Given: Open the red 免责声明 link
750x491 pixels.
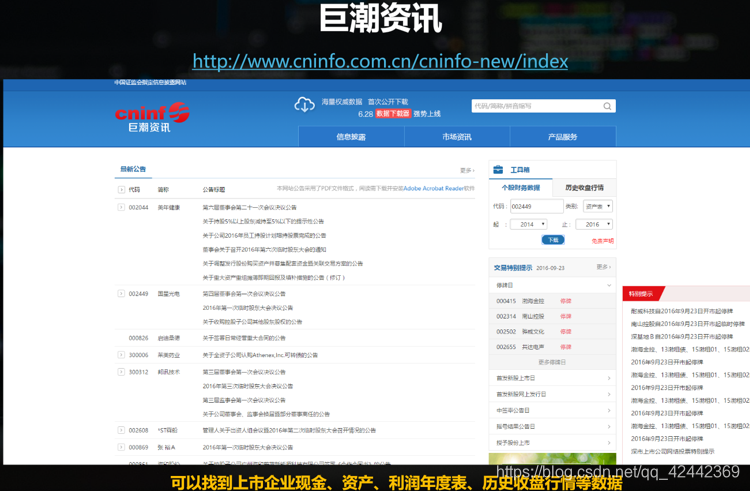Looking at the screenshot, I should (x=602, y=241).
